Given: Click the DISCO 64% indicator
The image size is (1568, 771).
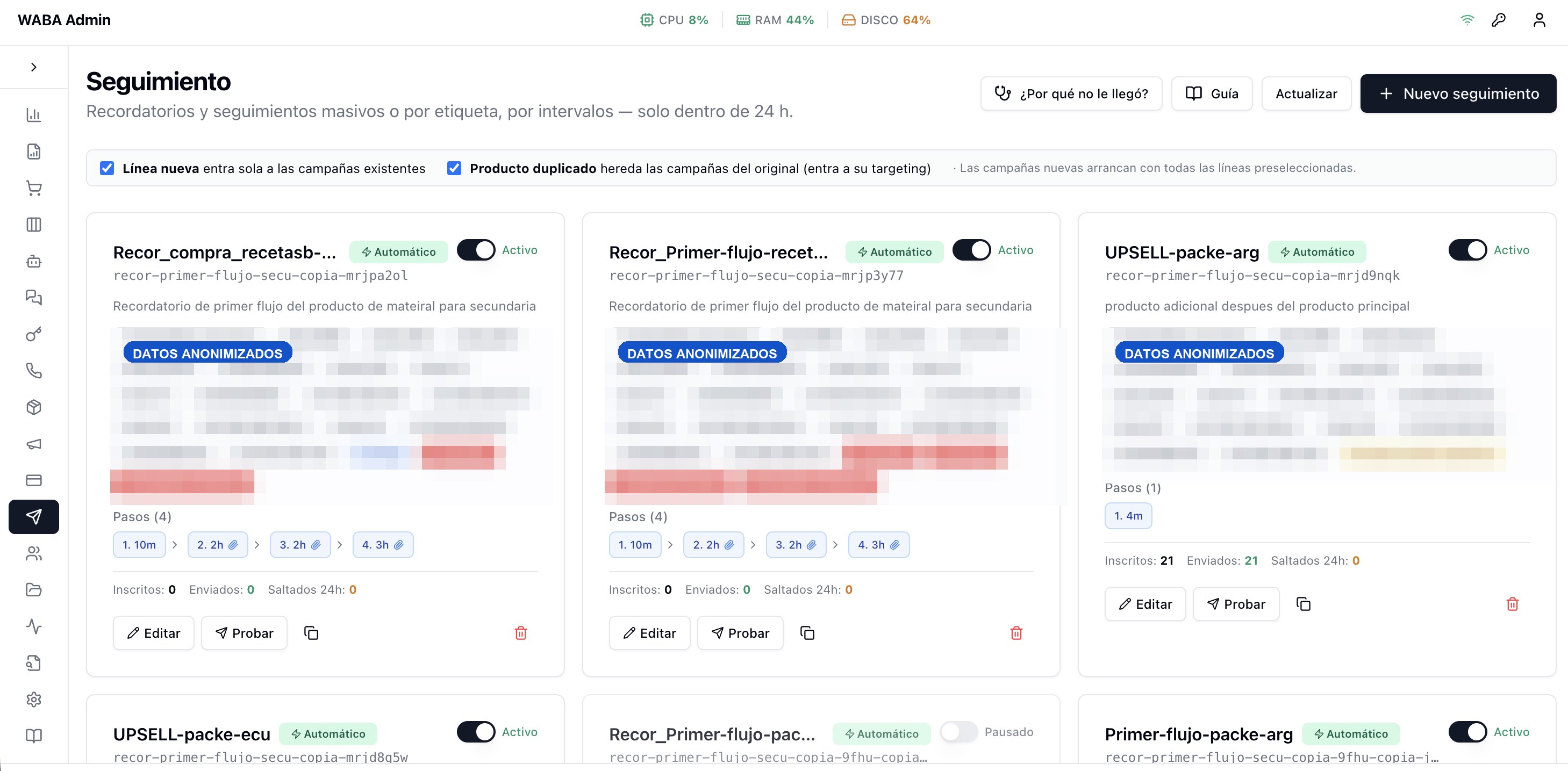Looking at the screenshot, I should pyautogui.click(x=886, y=20).
